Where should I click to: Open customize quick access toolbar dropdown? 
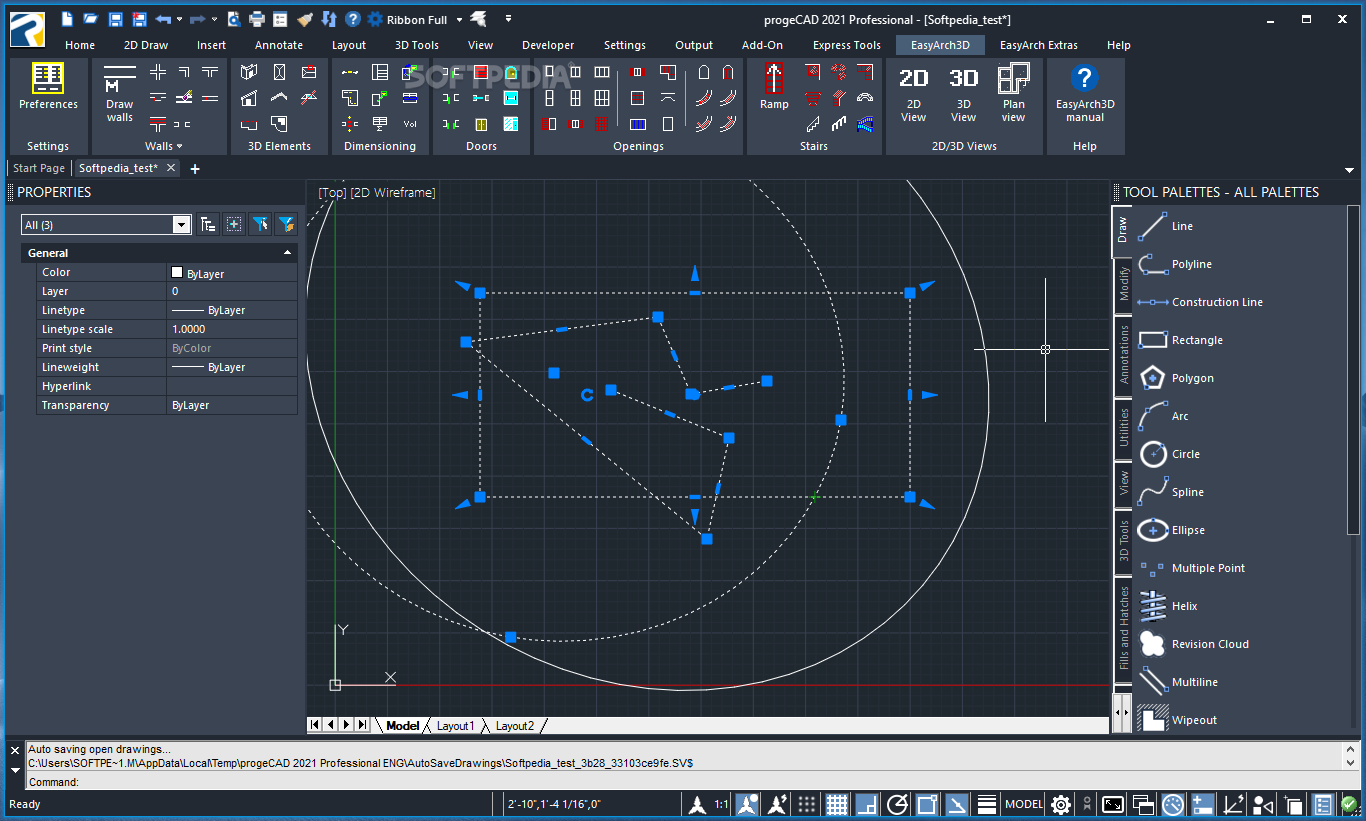click(x=508, y=19)
